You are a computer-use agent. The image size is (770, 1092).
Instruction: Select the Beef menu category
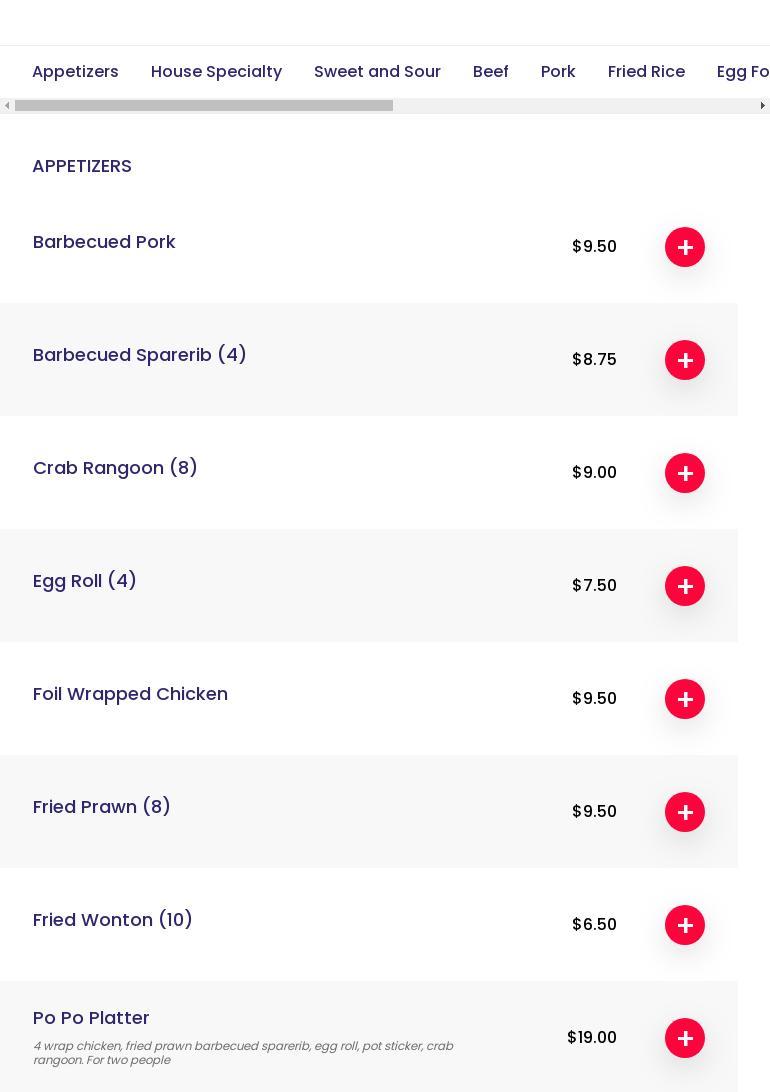[x=490, y=71]
